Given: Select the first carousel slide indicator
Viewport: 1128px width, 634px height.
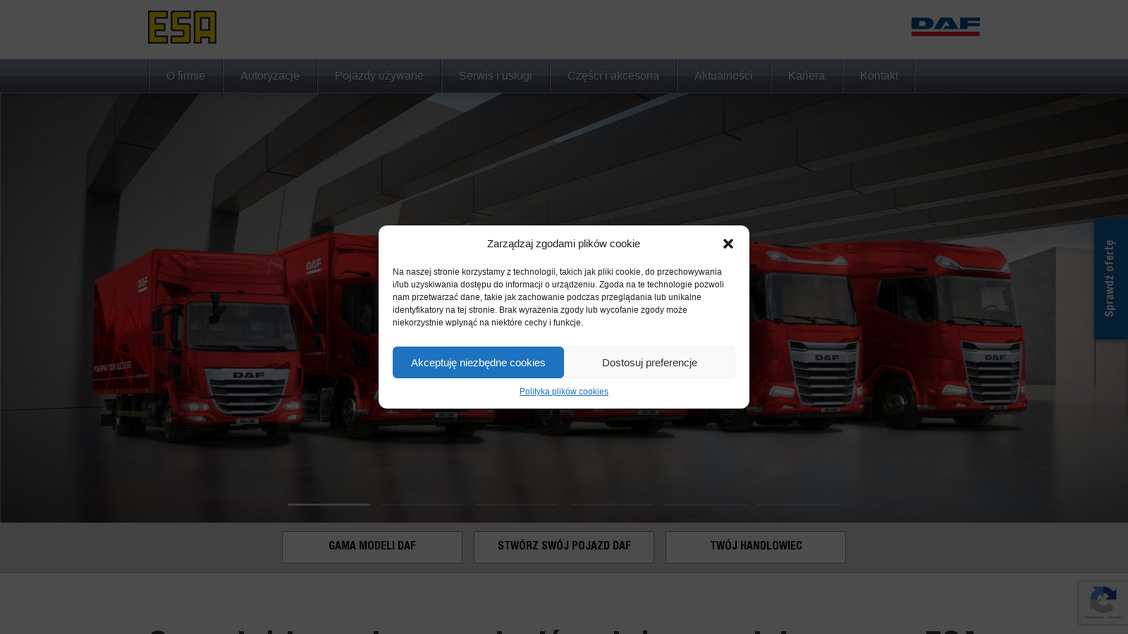Looking at the screenshot, I should click(329, 504).
